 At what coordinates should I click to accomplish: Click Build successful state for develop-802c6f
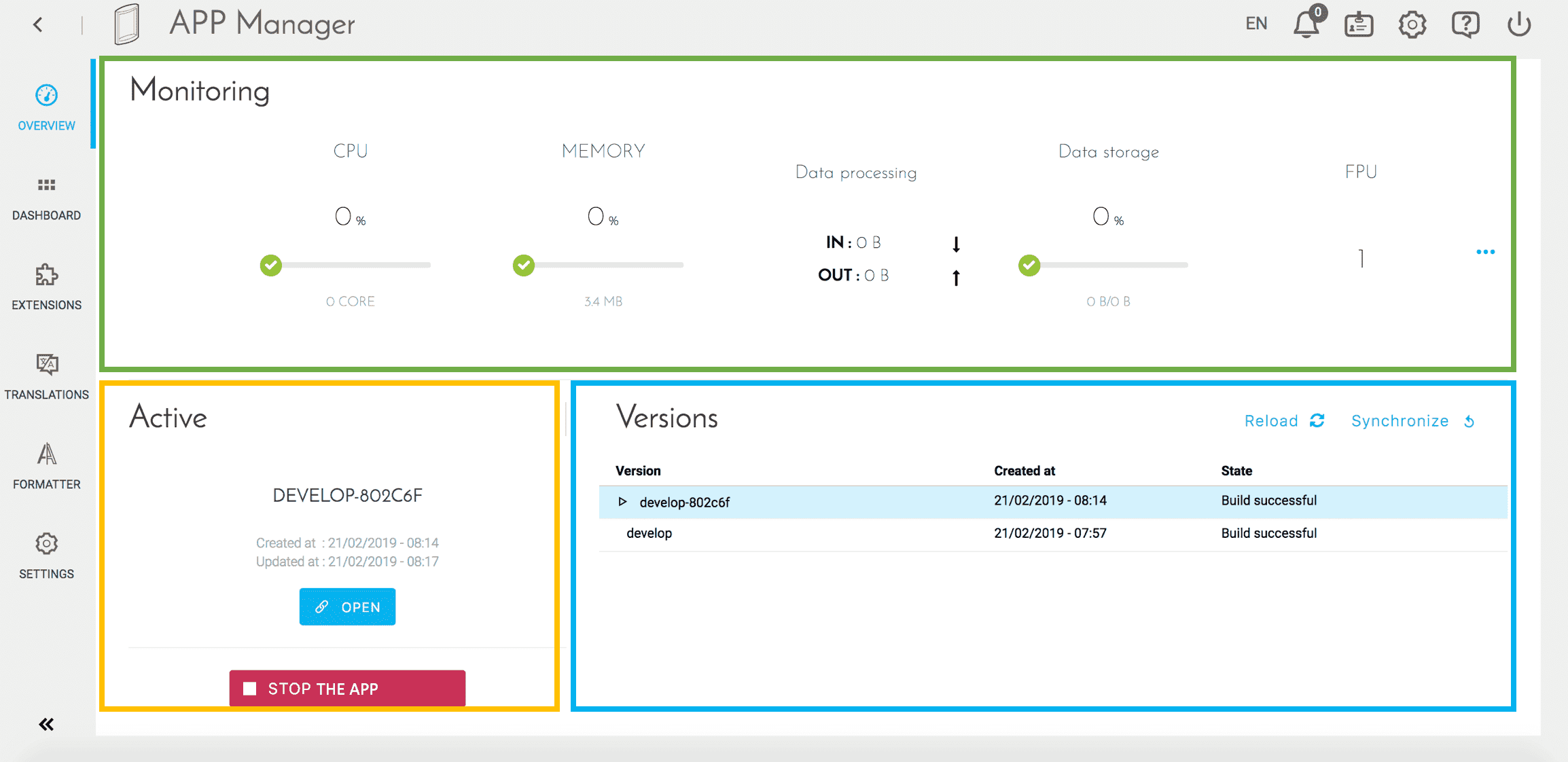(1269, 501)
